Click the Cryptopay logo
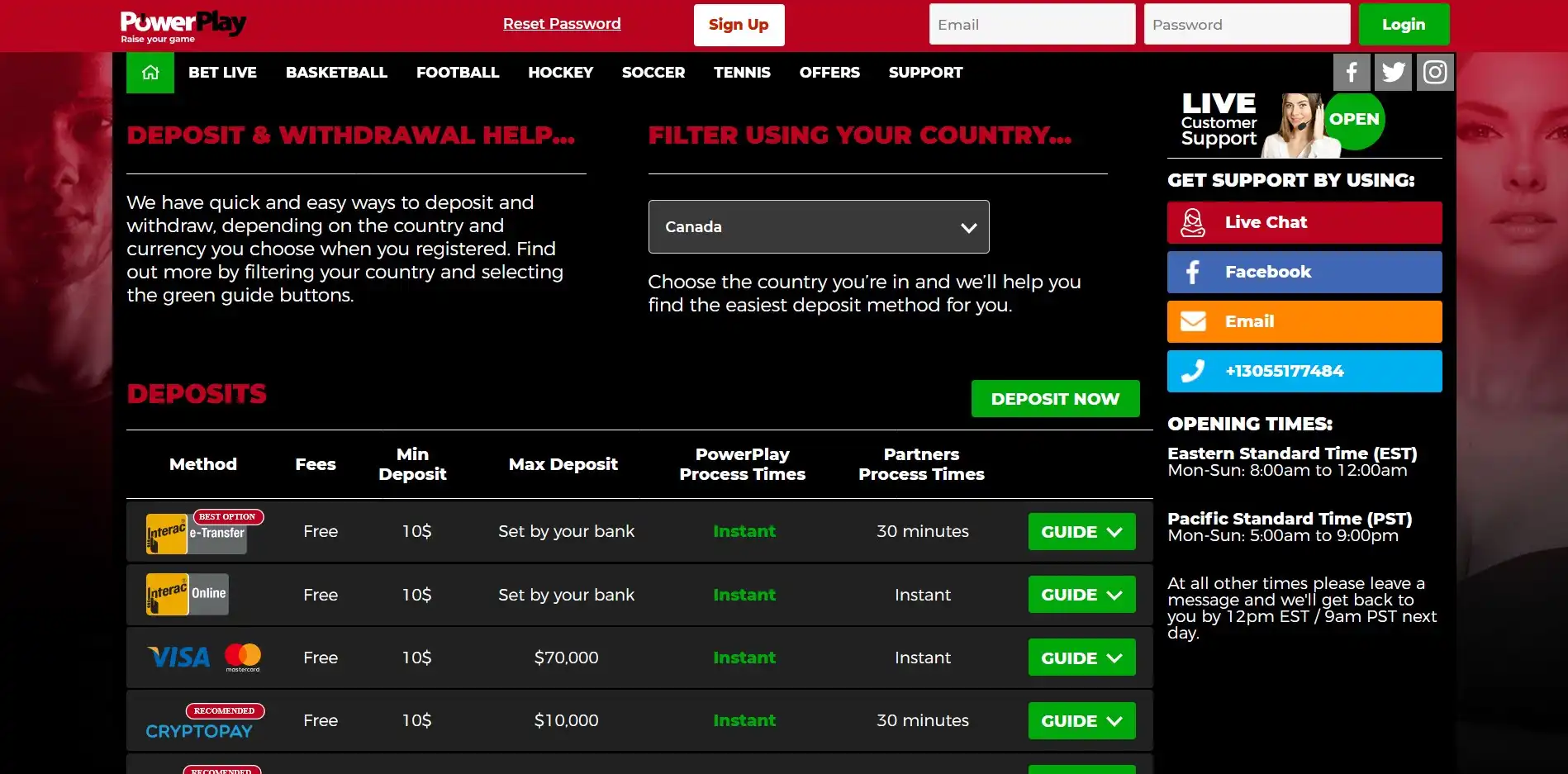This screenshot has height=774, width=1568. (199, 730)
